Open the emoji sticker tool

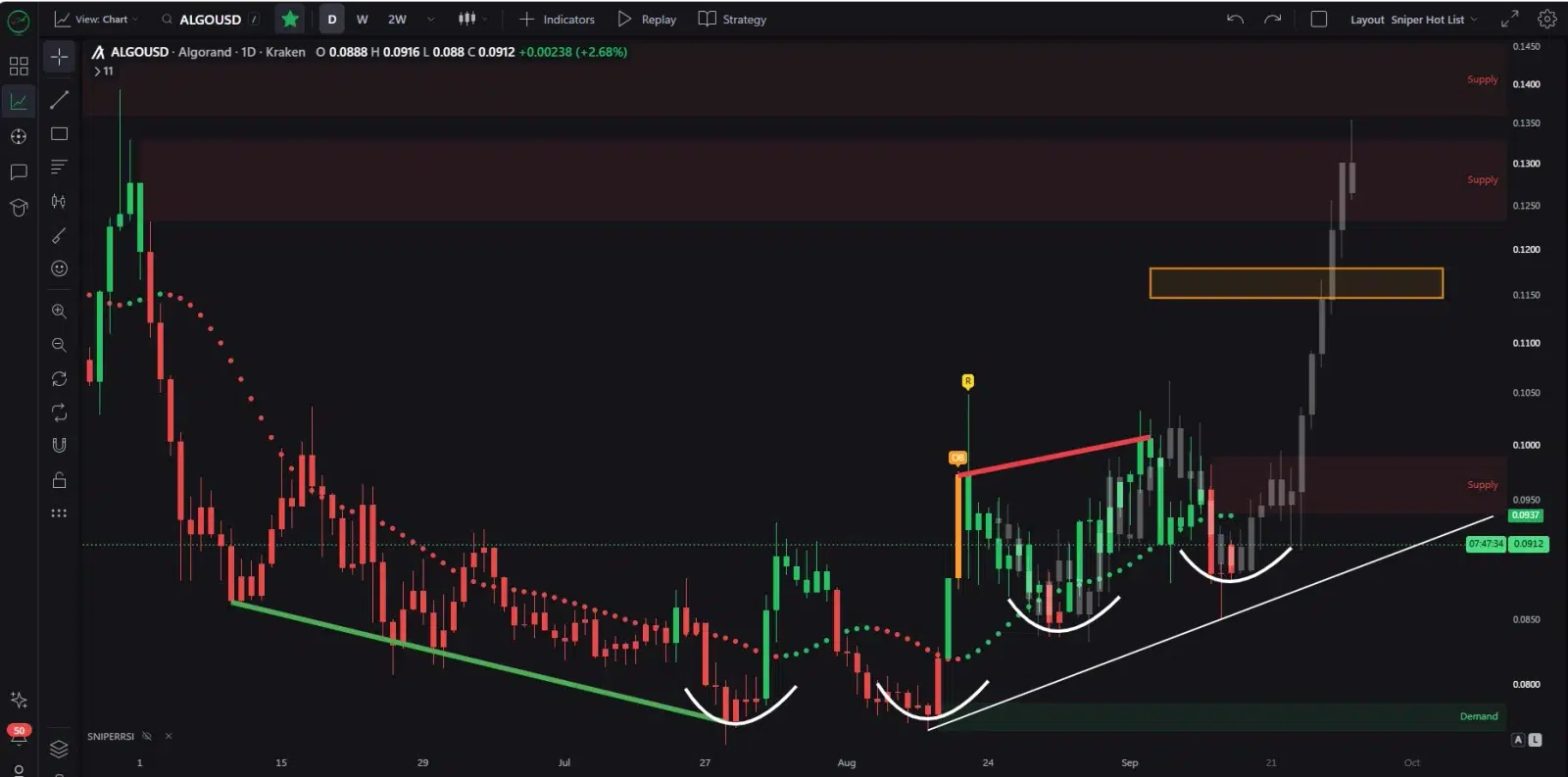coord(59,268)
